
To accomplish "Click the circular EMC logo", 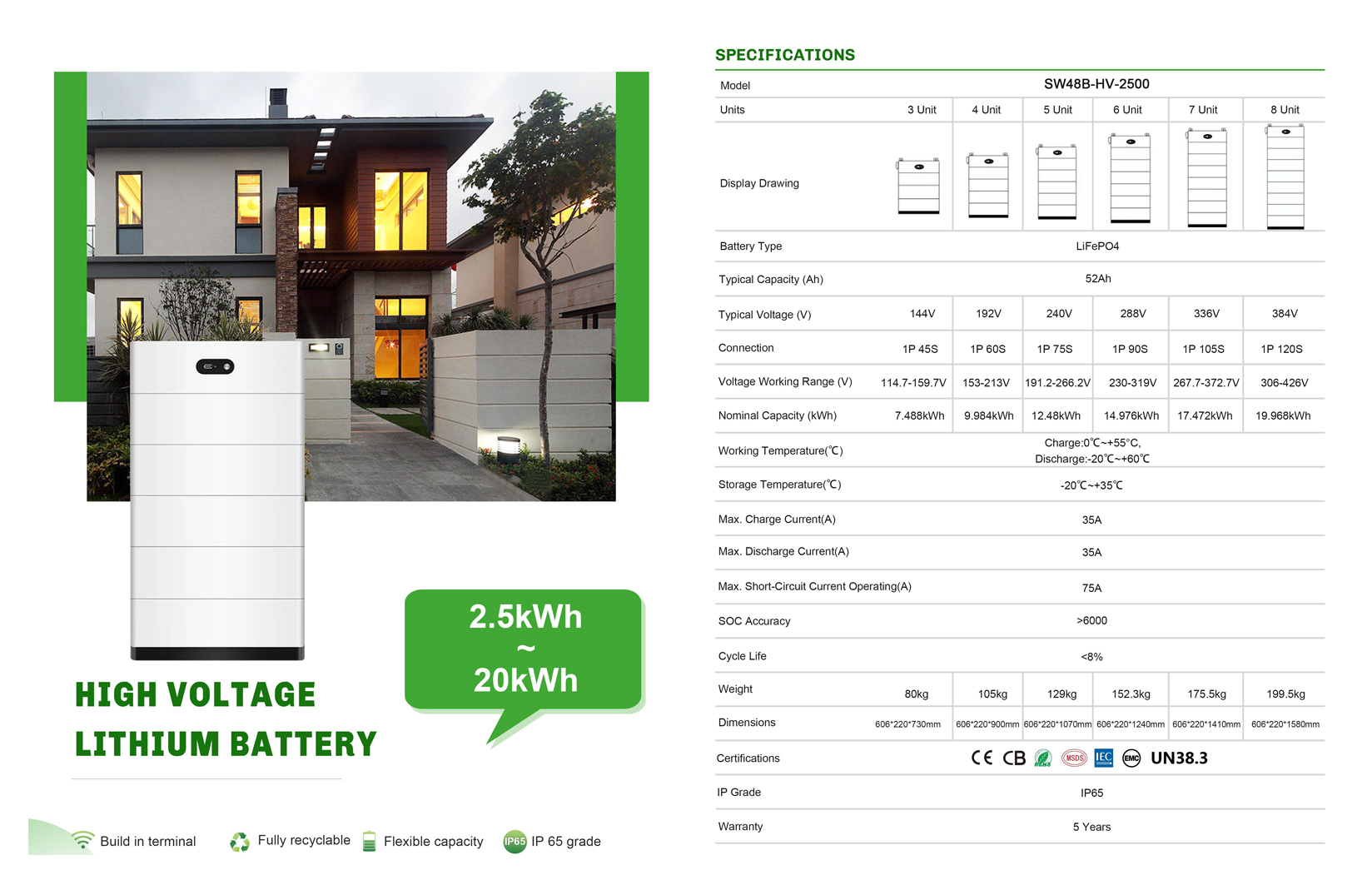I will point(1131,758).
